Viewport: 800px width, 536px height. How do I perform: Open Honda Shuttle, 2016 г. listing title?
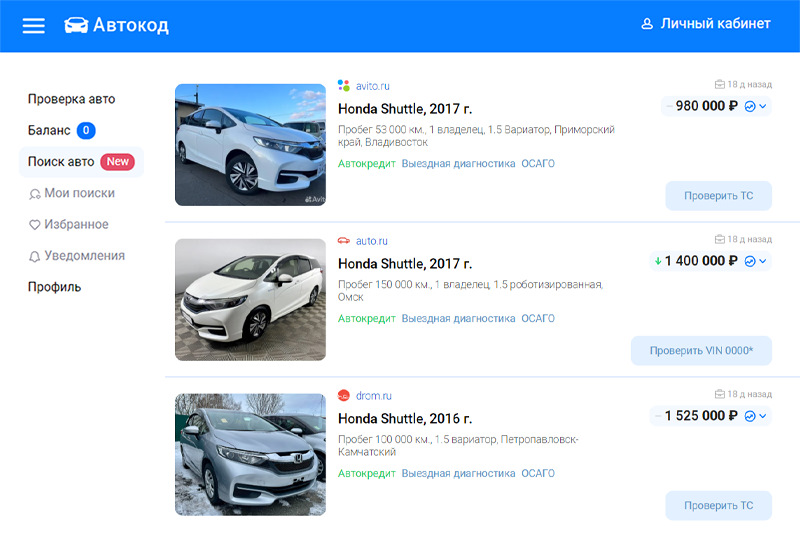pos(405,419)
